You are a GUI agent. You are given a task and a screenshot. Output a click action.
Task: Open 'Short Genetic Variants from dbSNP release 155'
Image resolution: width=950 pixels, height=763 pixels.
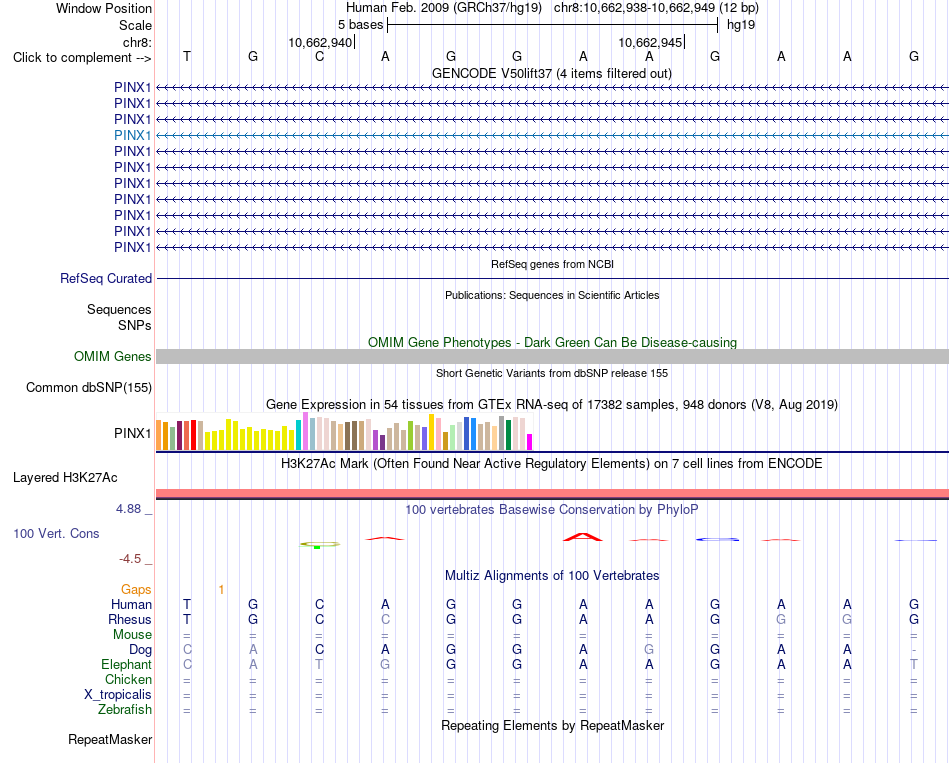point(552,373)
